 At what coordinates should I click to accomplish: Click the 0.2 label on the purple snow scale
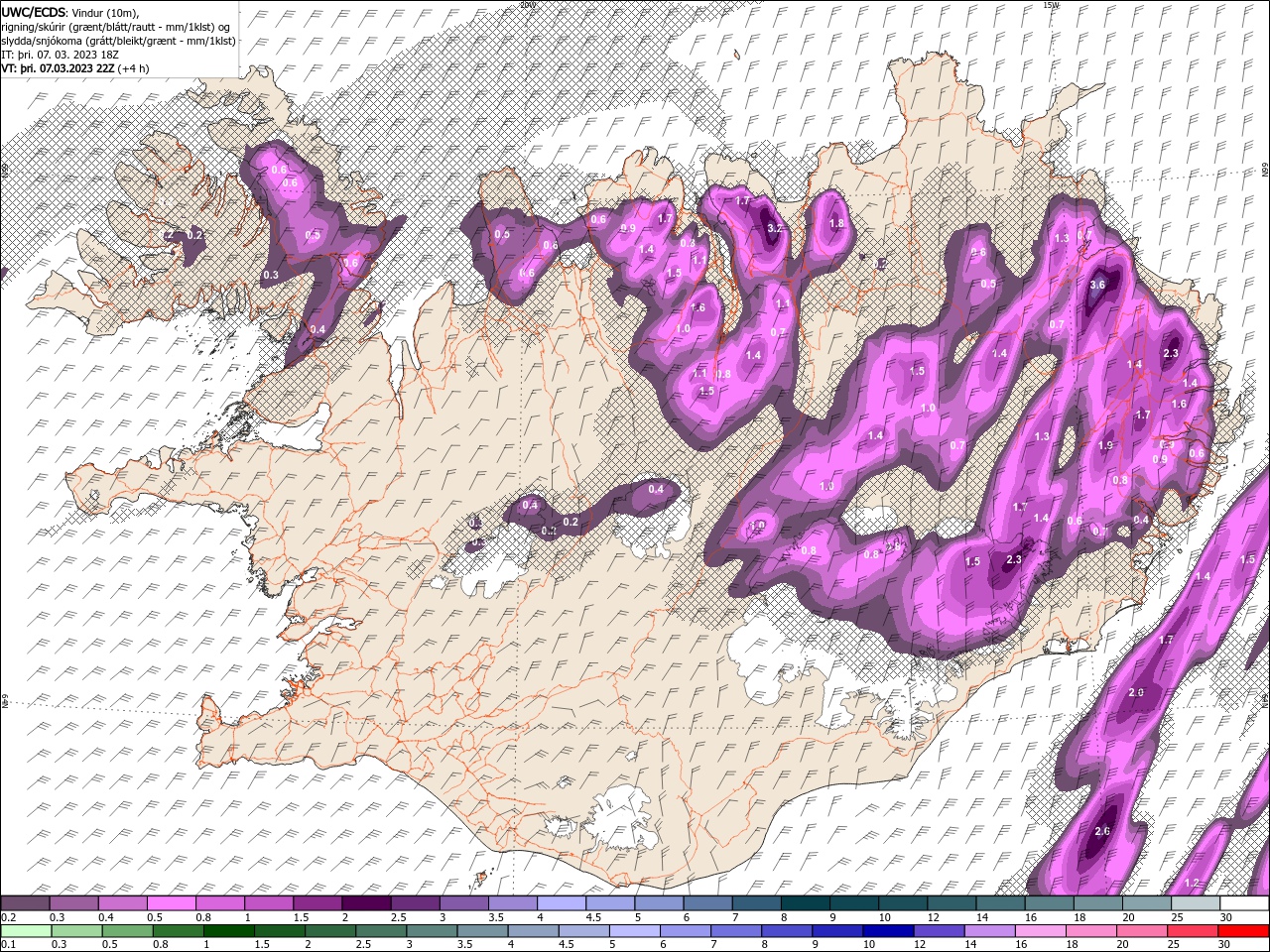8,917
